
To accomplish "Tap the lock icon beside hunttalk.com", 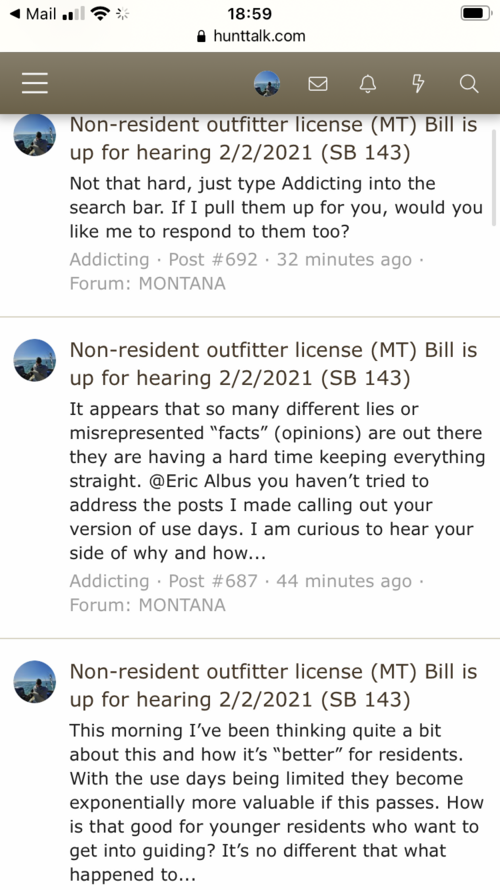I will pos(201,37).
